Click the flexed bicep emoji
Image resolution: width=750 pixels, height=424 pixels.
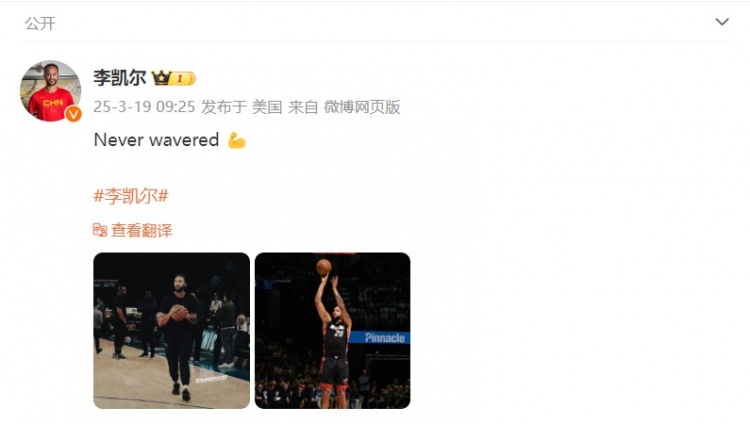tap(236, 140)
